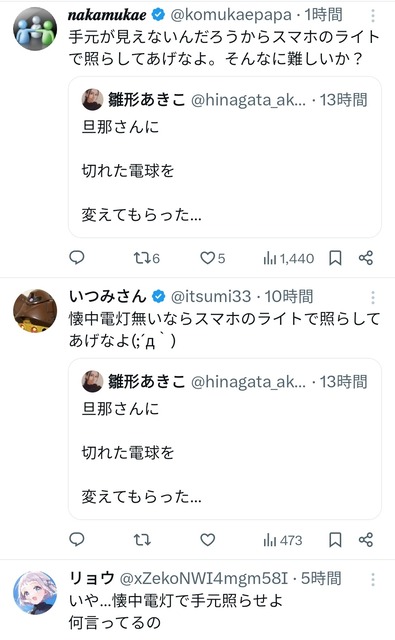Open more options menu on nakamukae's tweet

[x=373, y=16]
